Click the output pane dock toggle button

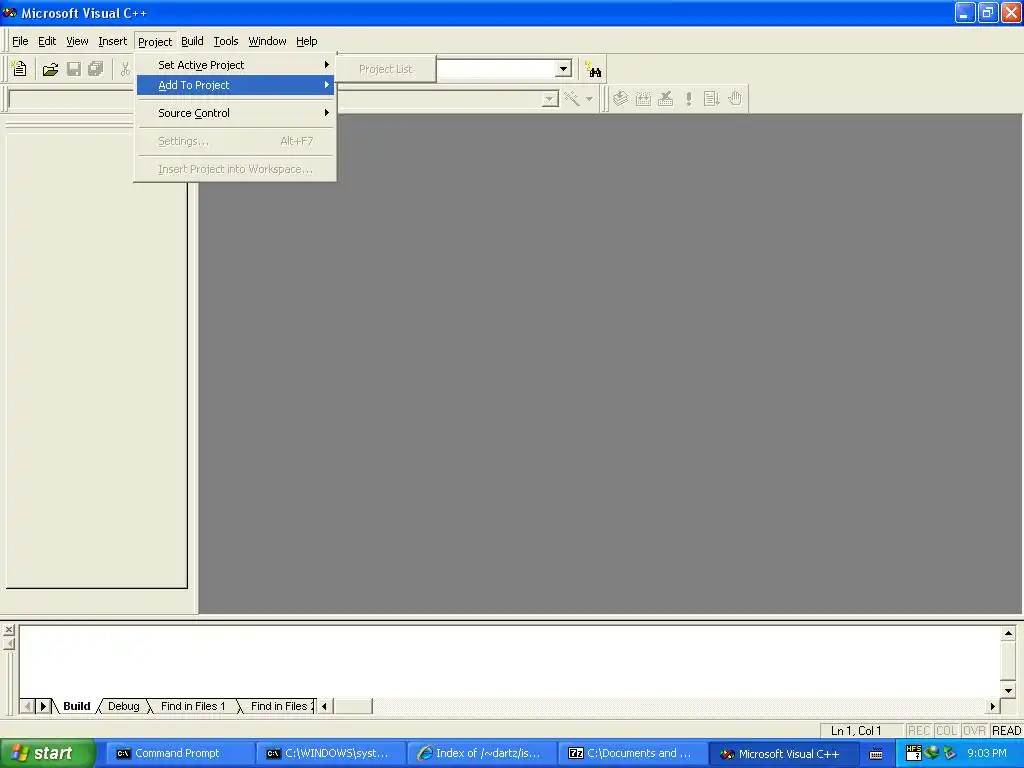(x=8, y=645)
